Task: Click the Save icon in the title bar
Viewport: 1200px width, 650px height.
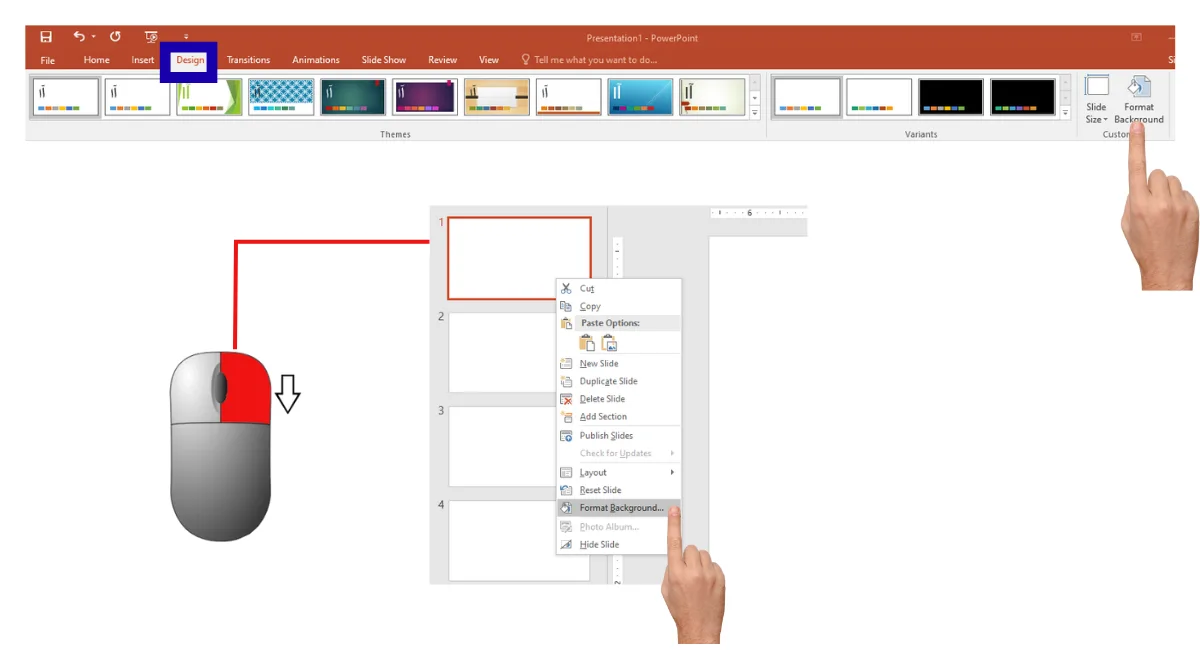Action: tap(46, 37)
